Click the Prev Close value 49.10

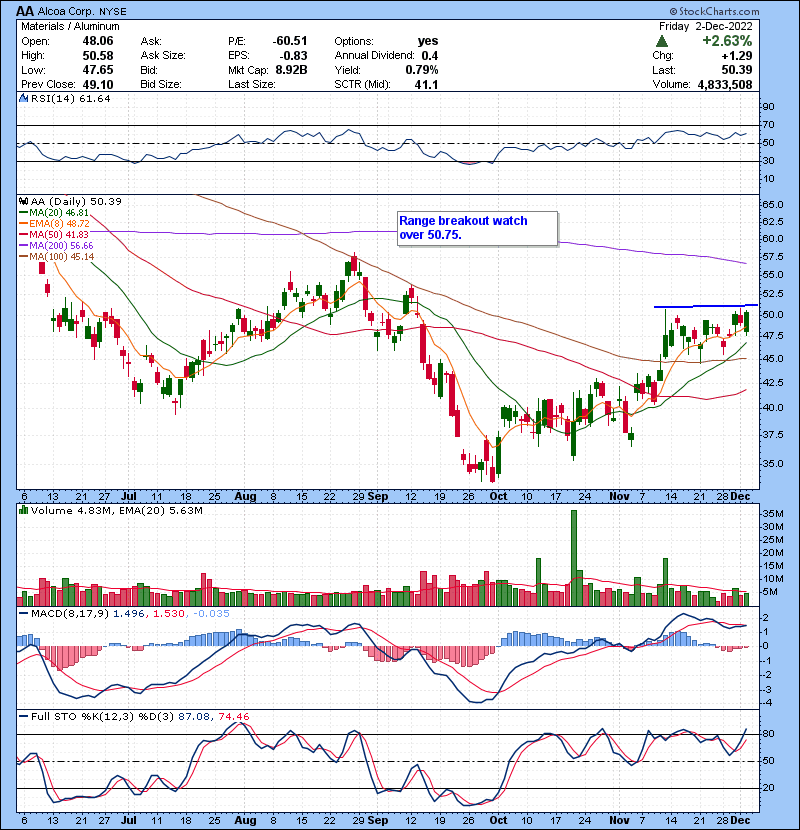(x=98, y=84)
